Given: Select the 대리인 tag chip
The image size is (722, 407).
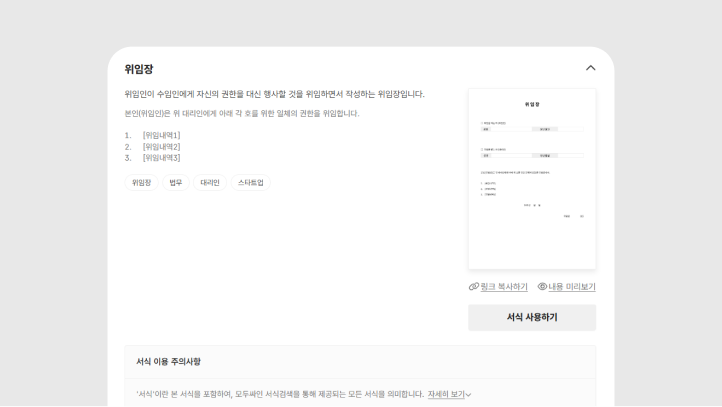Looking at the screenshot, I should (210, 183).
